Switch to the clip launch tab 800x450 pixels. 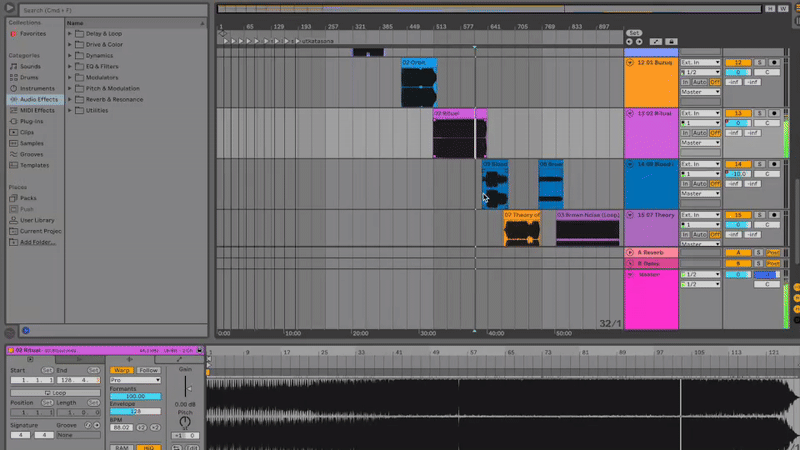[79, 360]
